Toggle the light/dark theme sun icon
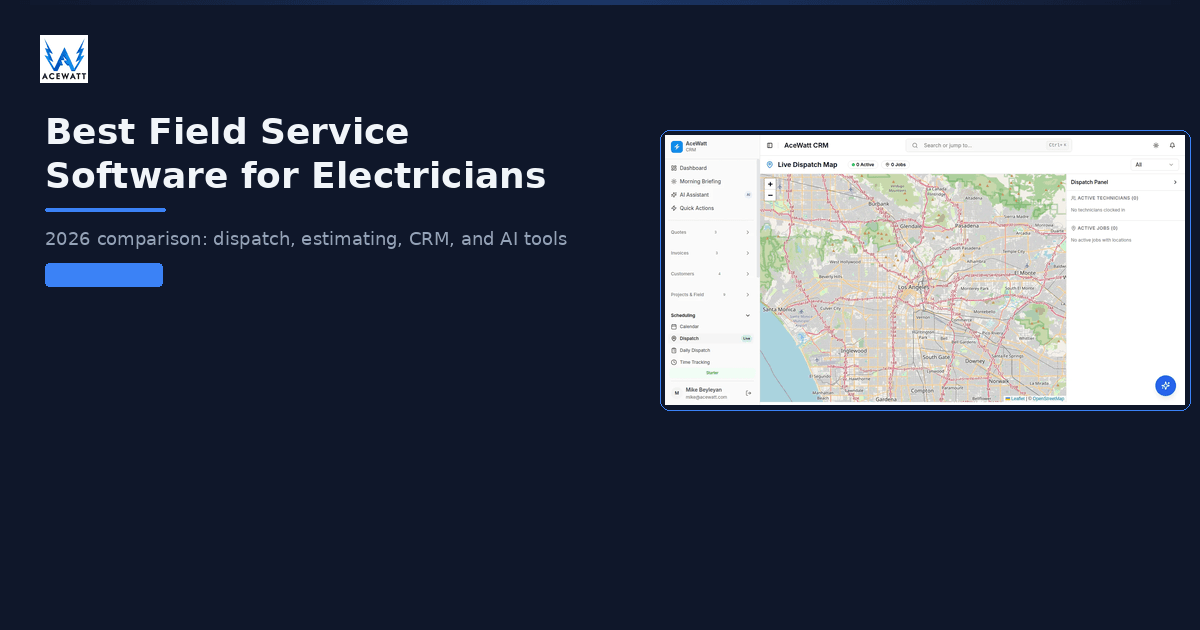This screenshot has width=1200, height=630. (1156, 145)
